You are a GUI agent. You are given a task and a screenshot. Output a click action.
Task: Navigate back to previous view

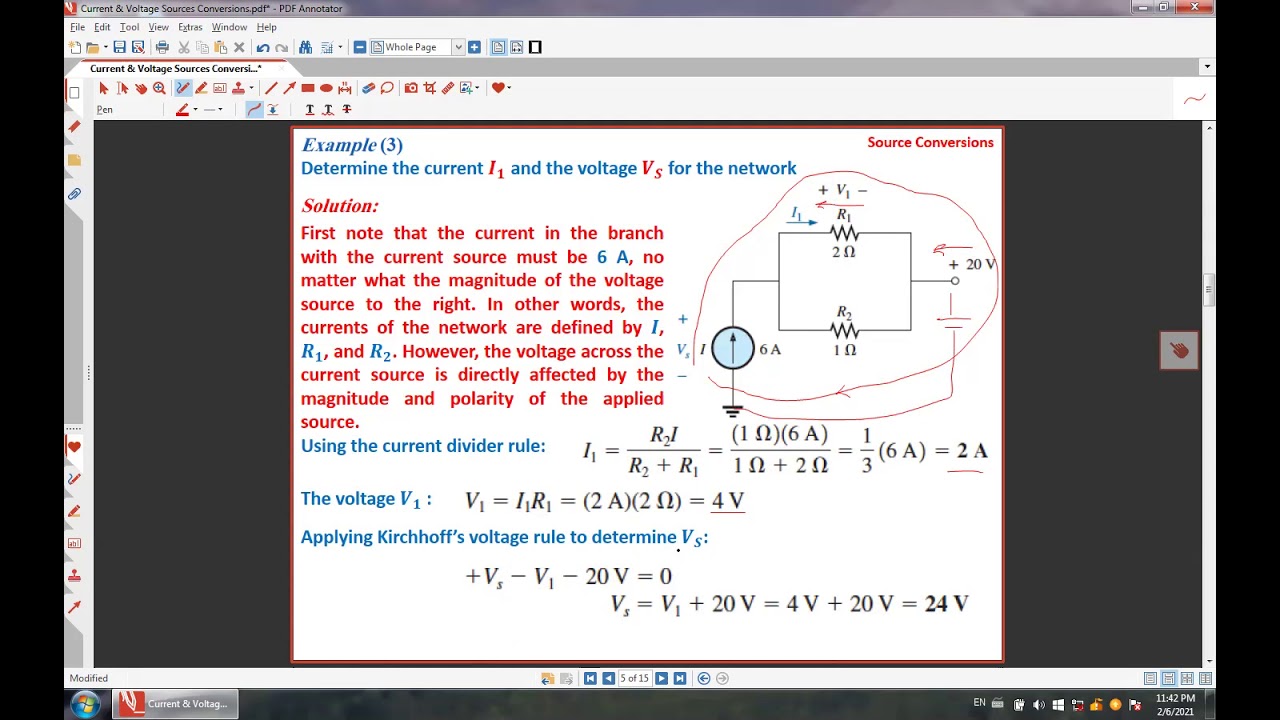pos(704,678)
